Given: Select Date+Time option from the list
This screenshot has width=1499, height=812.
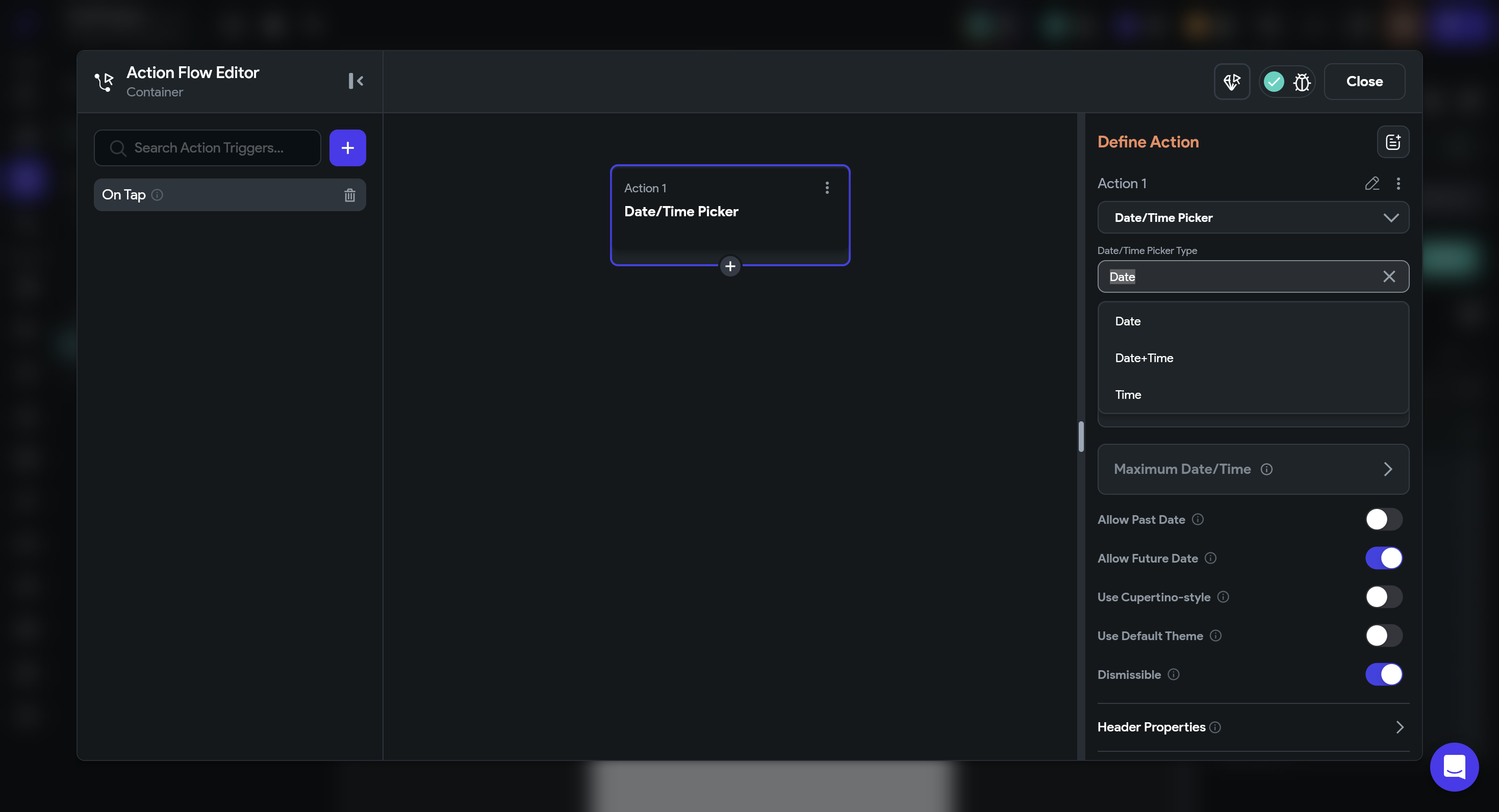Looking at the screenshot, I should [x=1144, y=358].
